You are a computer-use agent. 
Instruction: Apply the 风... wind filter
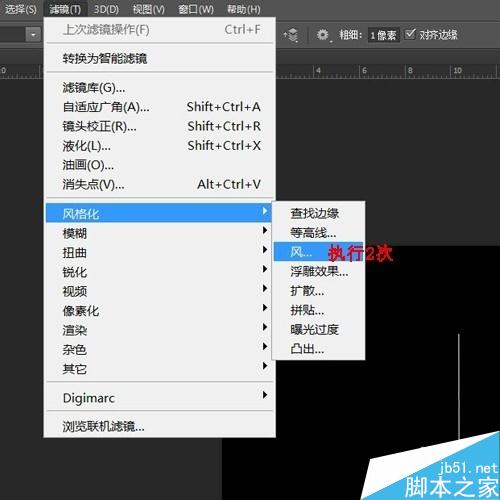318,252
